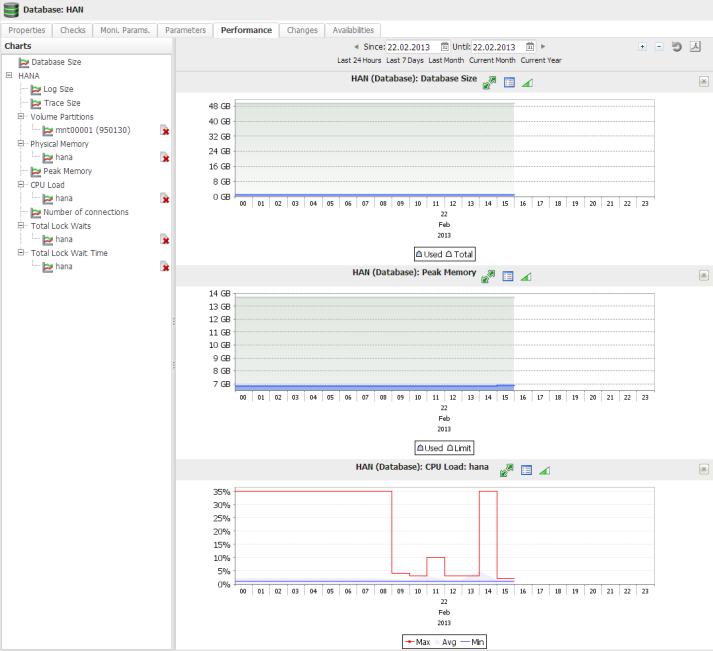
Task: Collapse the Total Lock Wait Time node
Action: [x=21, y=252]
